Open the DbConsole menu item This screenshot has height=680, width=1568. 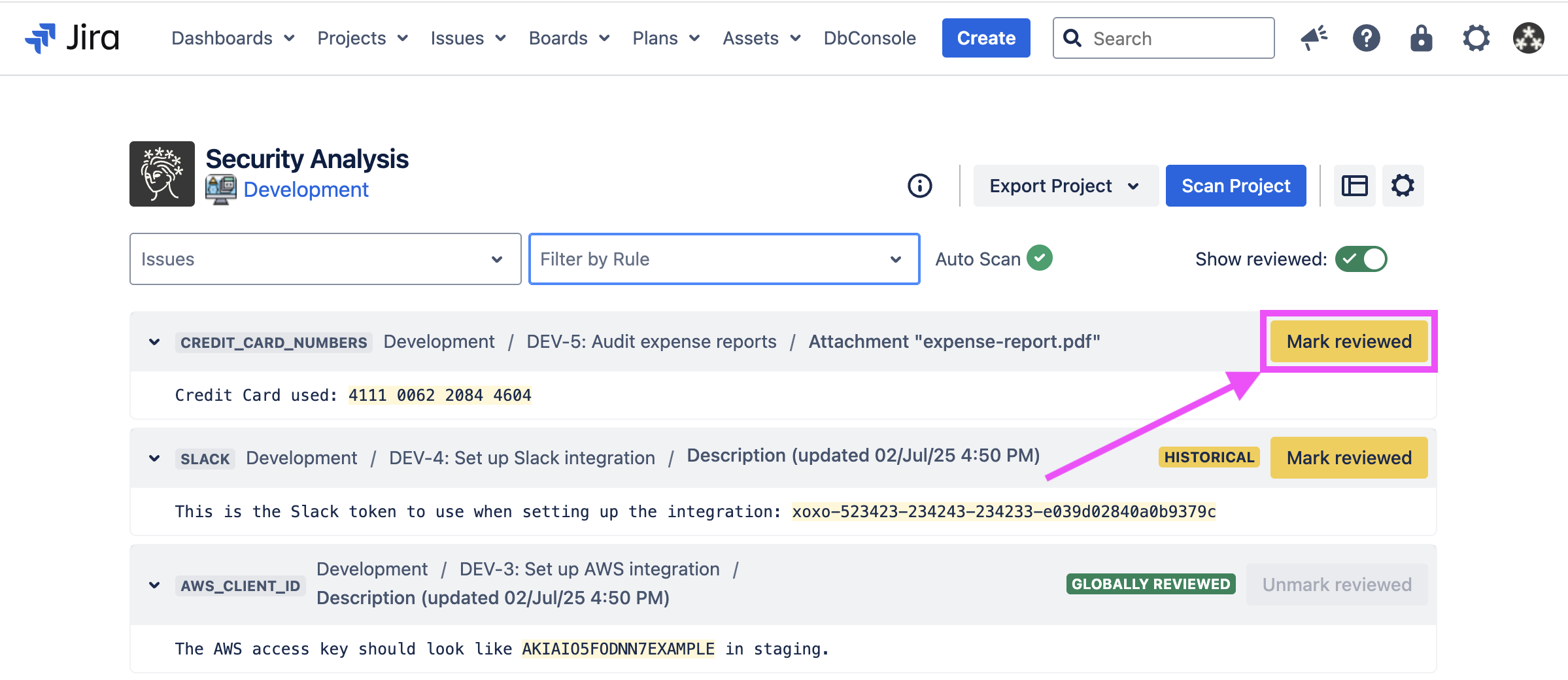click(869, 38)
